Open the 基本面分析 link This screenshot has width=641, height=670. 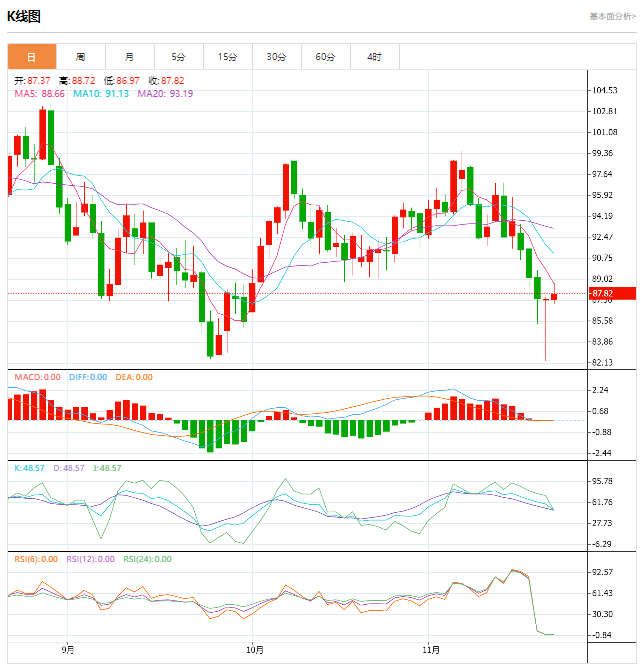tap(612, 16)
